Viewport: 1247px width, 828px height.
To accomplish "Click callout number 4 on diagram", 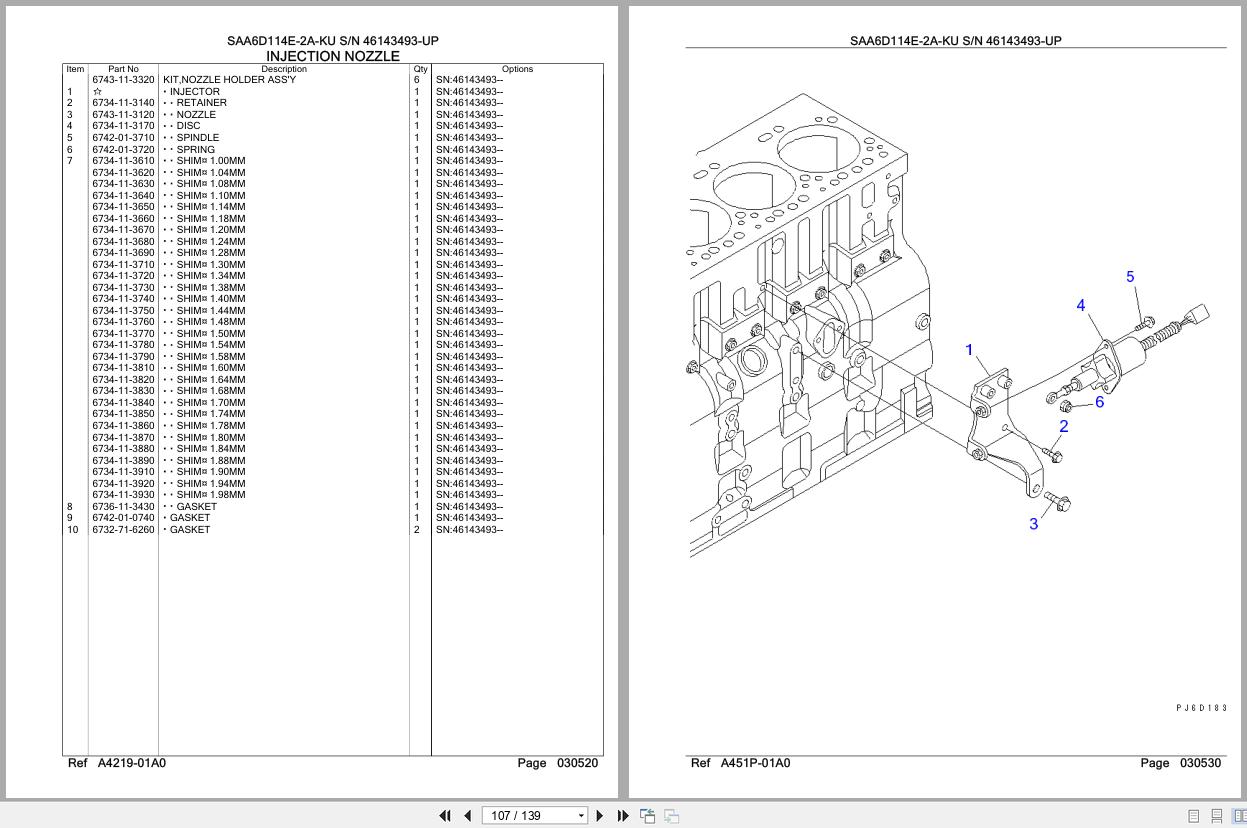I will click(1081, 305).
